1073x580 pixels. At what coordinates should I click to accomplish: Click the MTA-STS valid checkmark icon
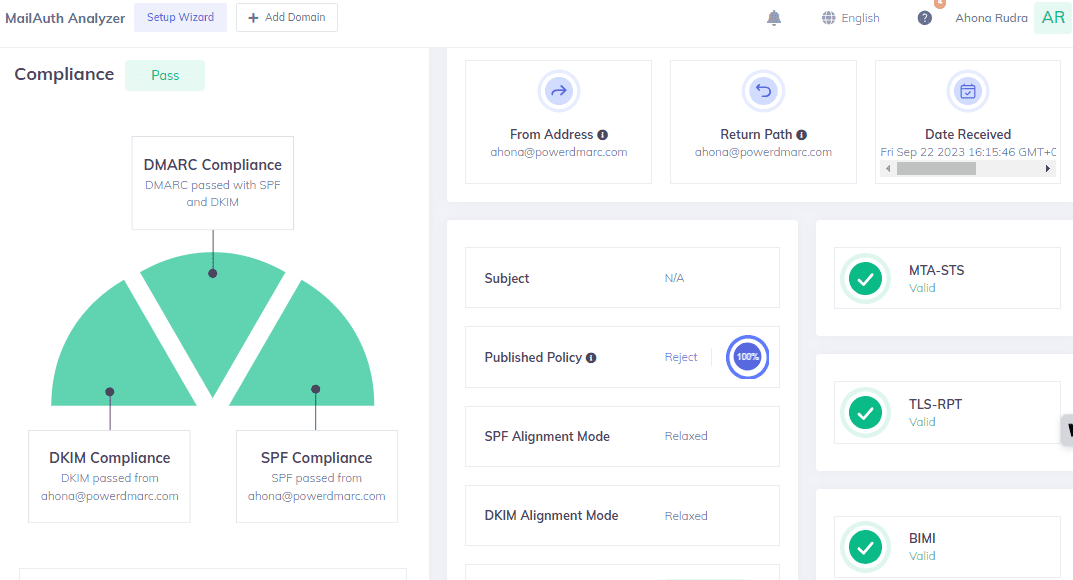(x=865, y=278)
